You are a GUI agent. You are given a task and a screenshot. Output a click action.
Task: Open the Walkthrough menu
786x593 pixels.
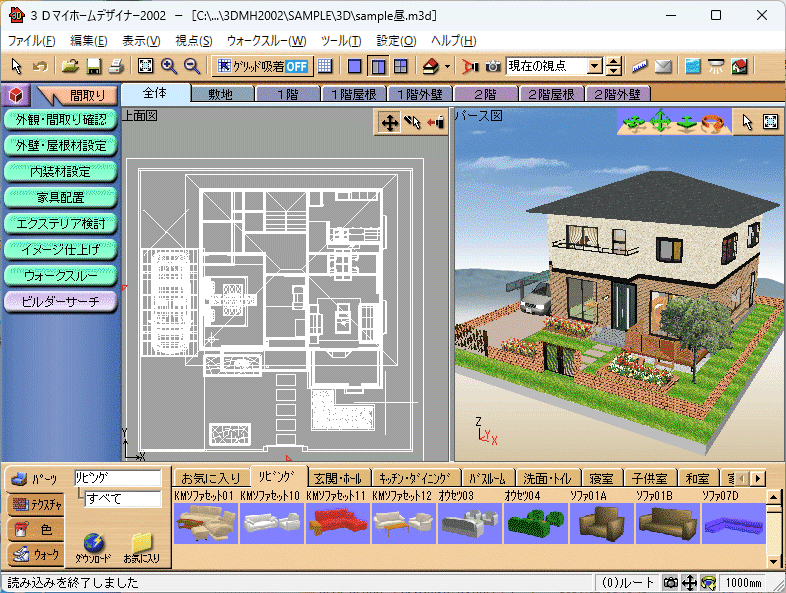click(x=266, y=41)
